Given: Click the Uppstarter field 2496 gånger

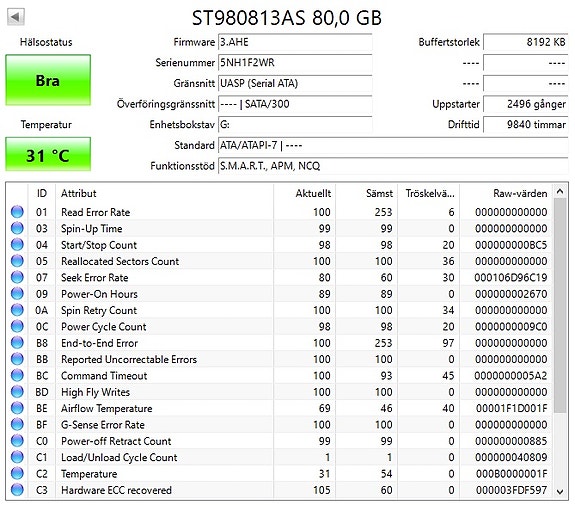Looking at the screenshot, I should tap(526, 104).
